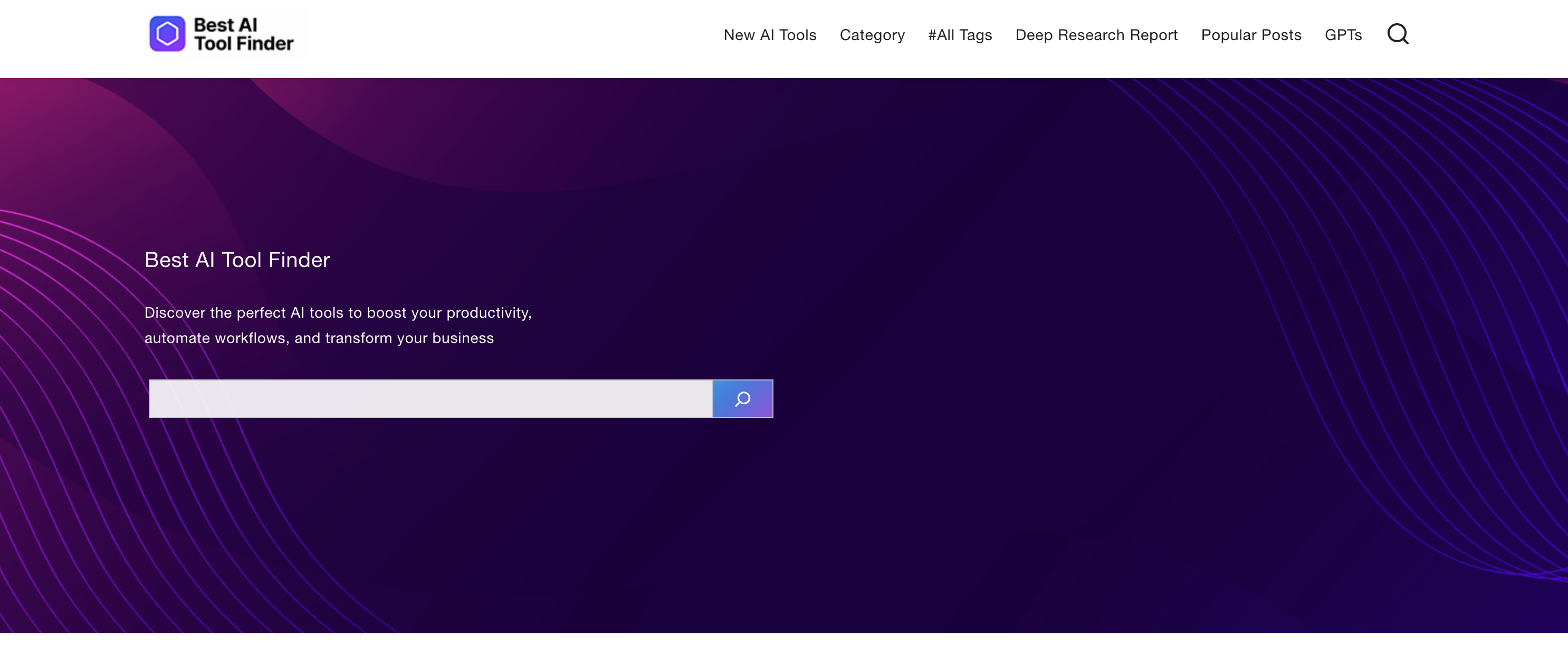Browse the #All Tags menu item

click(x=960, y=35)
